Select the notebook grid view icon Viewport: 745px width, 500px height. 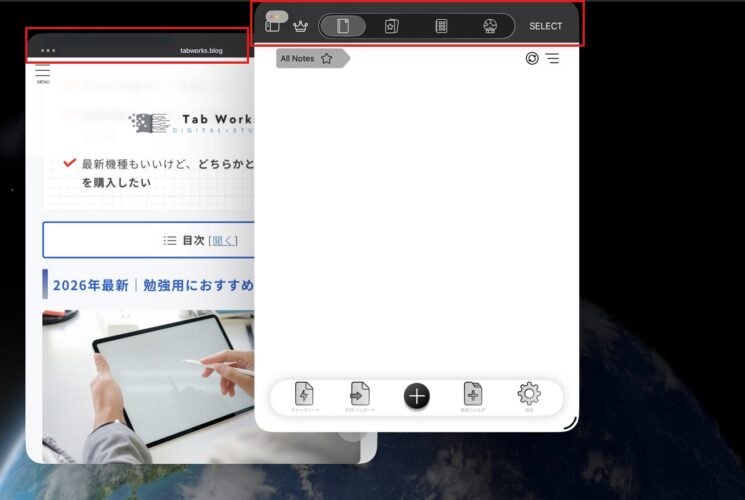[441, 26]
